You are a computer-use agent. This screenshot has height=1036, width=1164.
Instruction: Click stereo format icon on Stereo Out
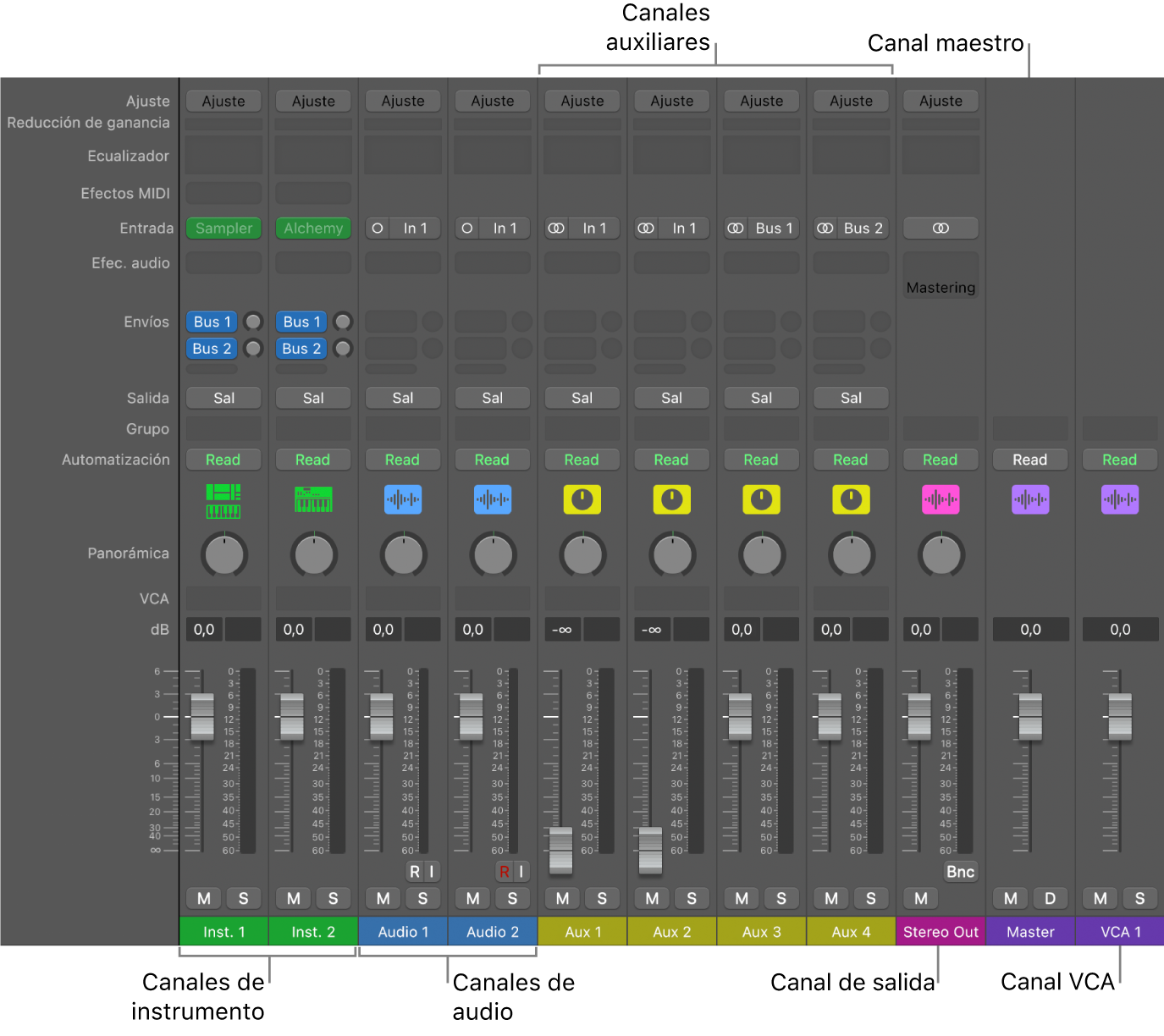click(941, 229)
